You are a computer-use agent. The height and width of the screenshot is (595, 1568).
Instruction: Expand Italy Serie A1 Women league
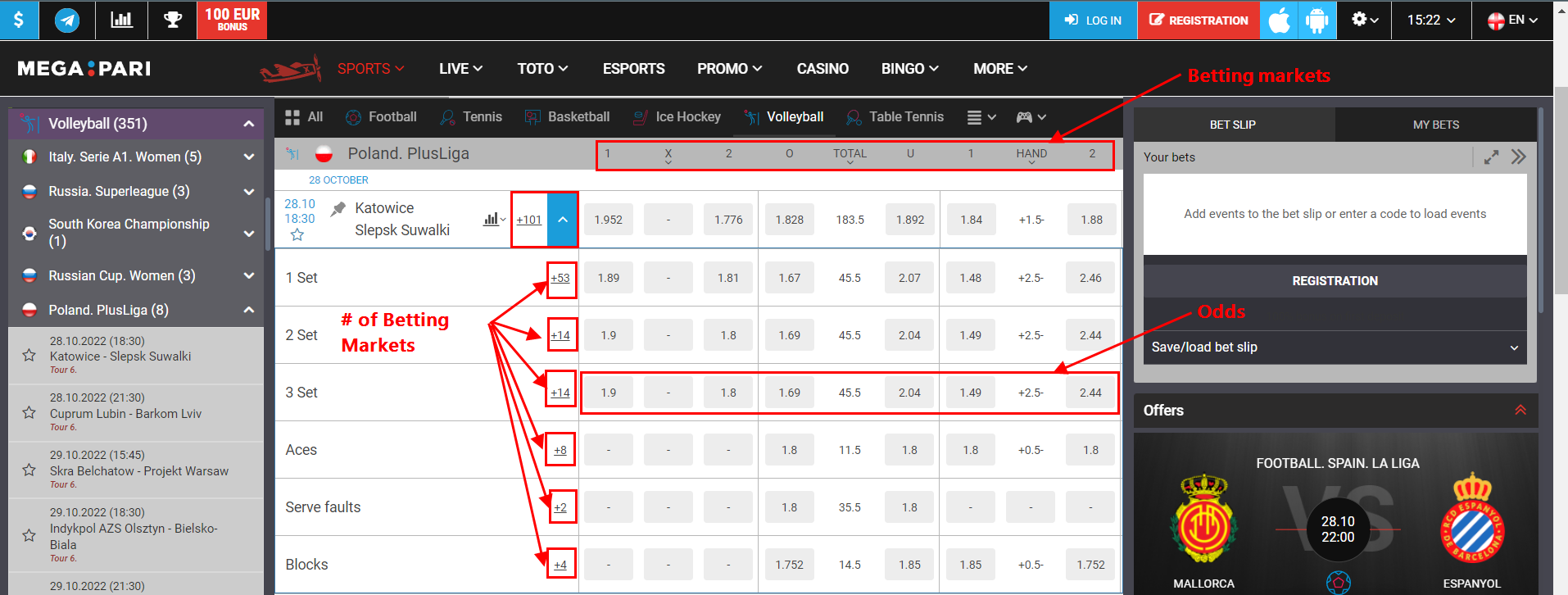[x=248, y=157]
